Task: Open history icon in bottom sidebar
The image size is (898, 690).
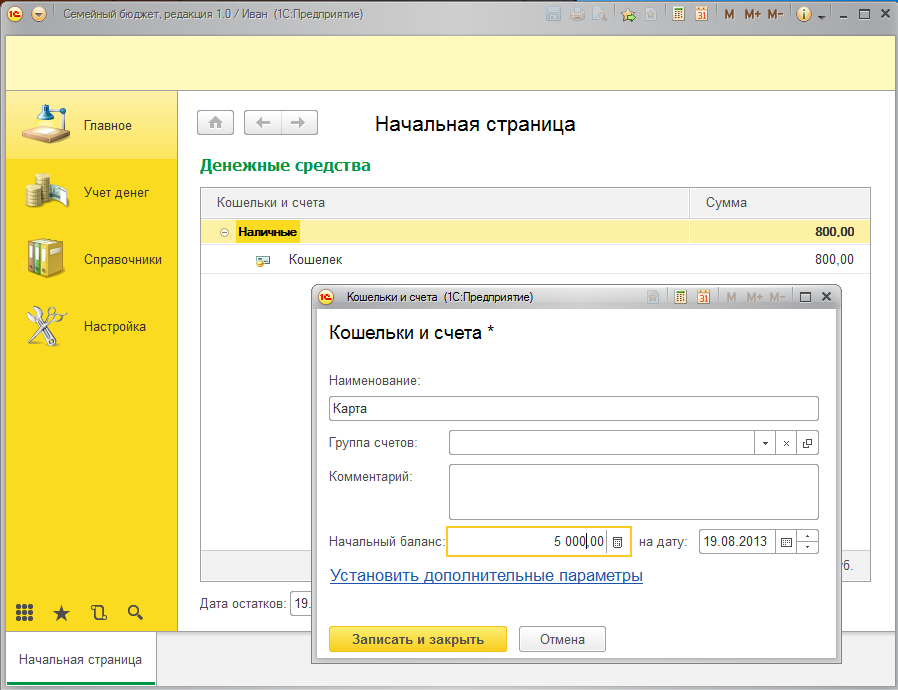Action: (x=99, y=613)
